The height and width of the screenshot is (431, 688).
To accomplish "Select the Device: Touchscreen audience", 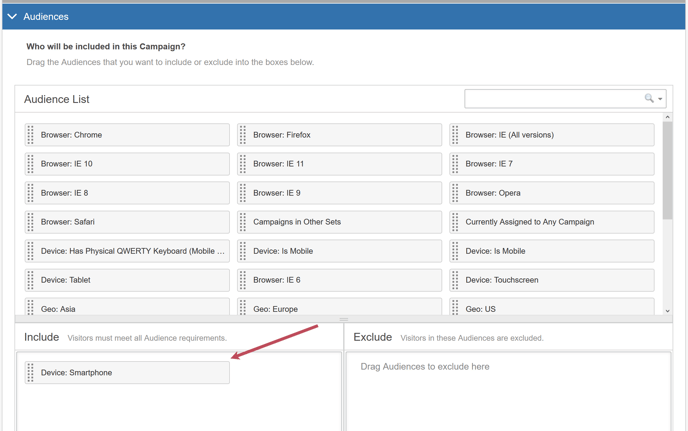I will tap(552, 280).
